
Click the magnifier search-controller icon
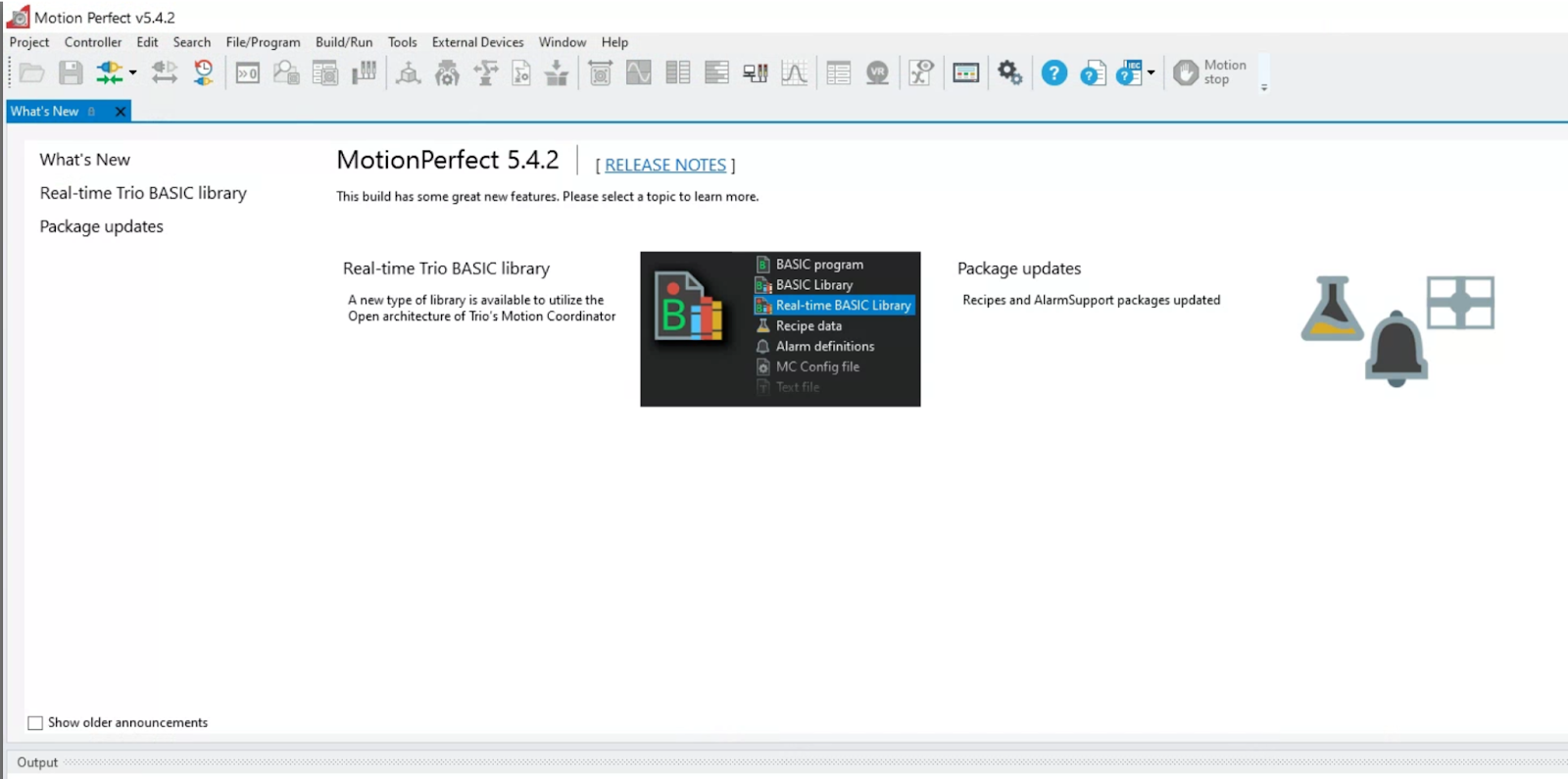286,73
